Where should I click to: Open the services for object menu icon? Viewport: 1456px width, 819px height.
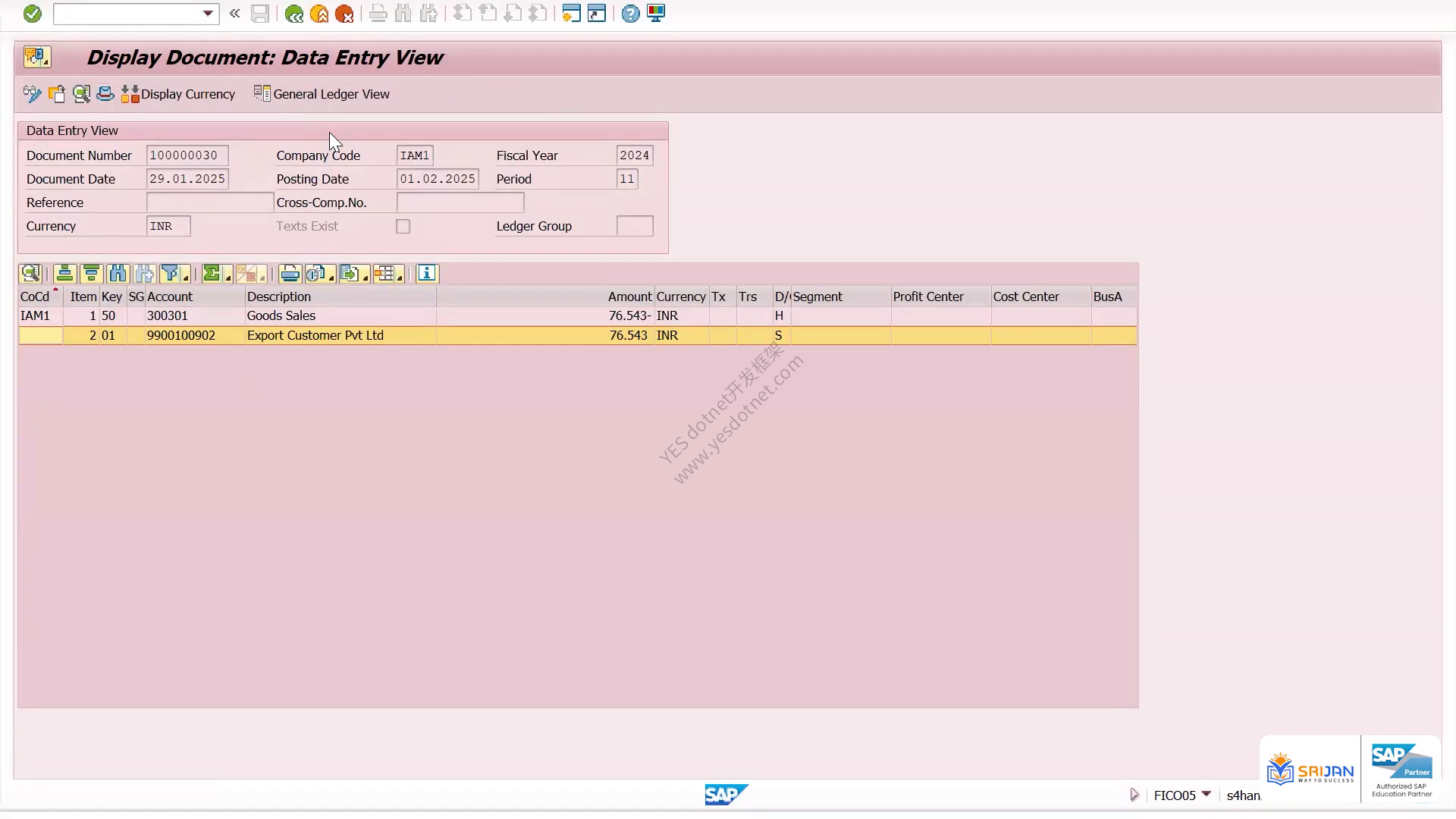(x=36, y=57)
